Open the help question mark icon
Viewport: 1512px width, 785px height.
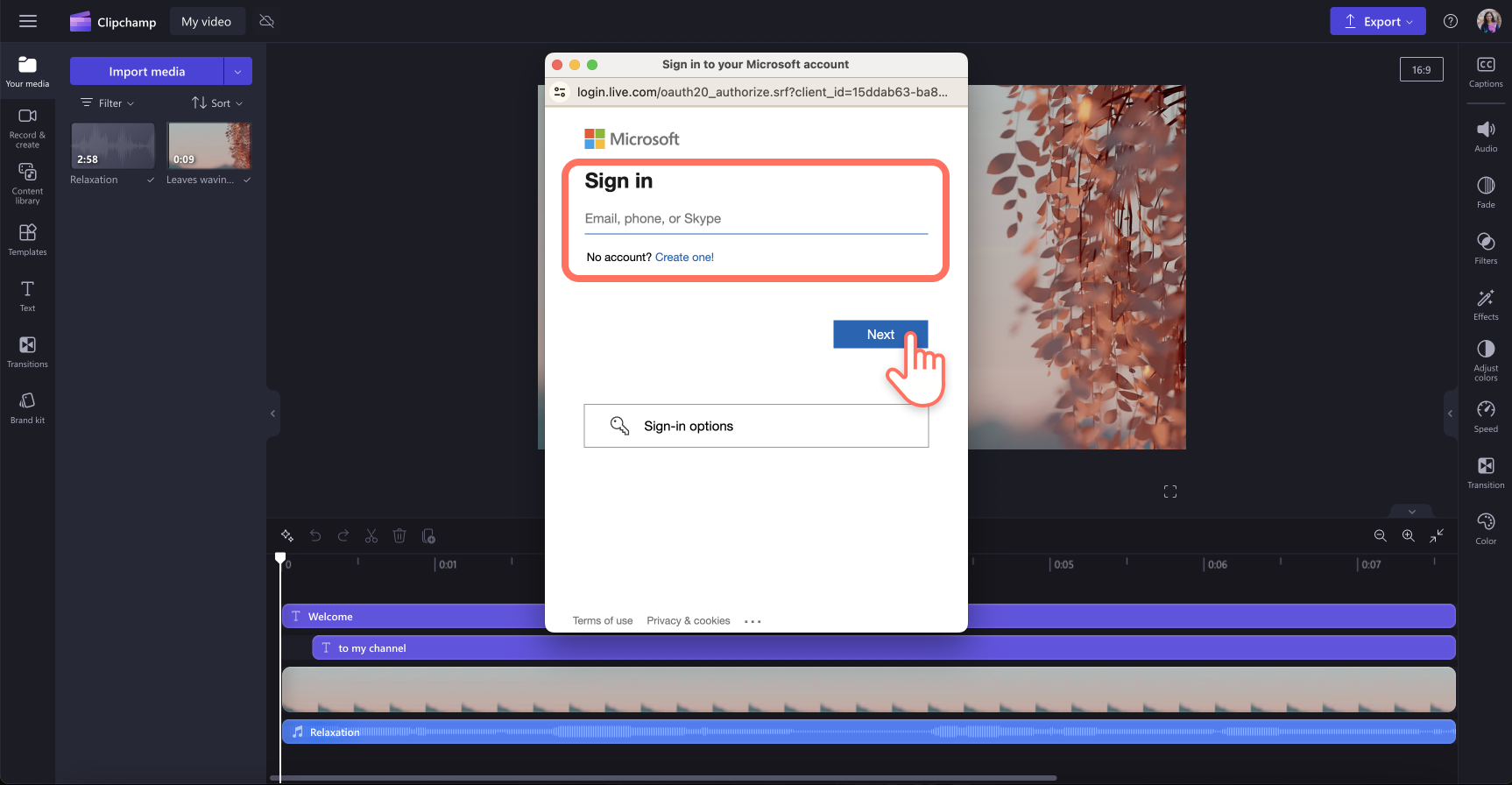[x=1451, y=21]
